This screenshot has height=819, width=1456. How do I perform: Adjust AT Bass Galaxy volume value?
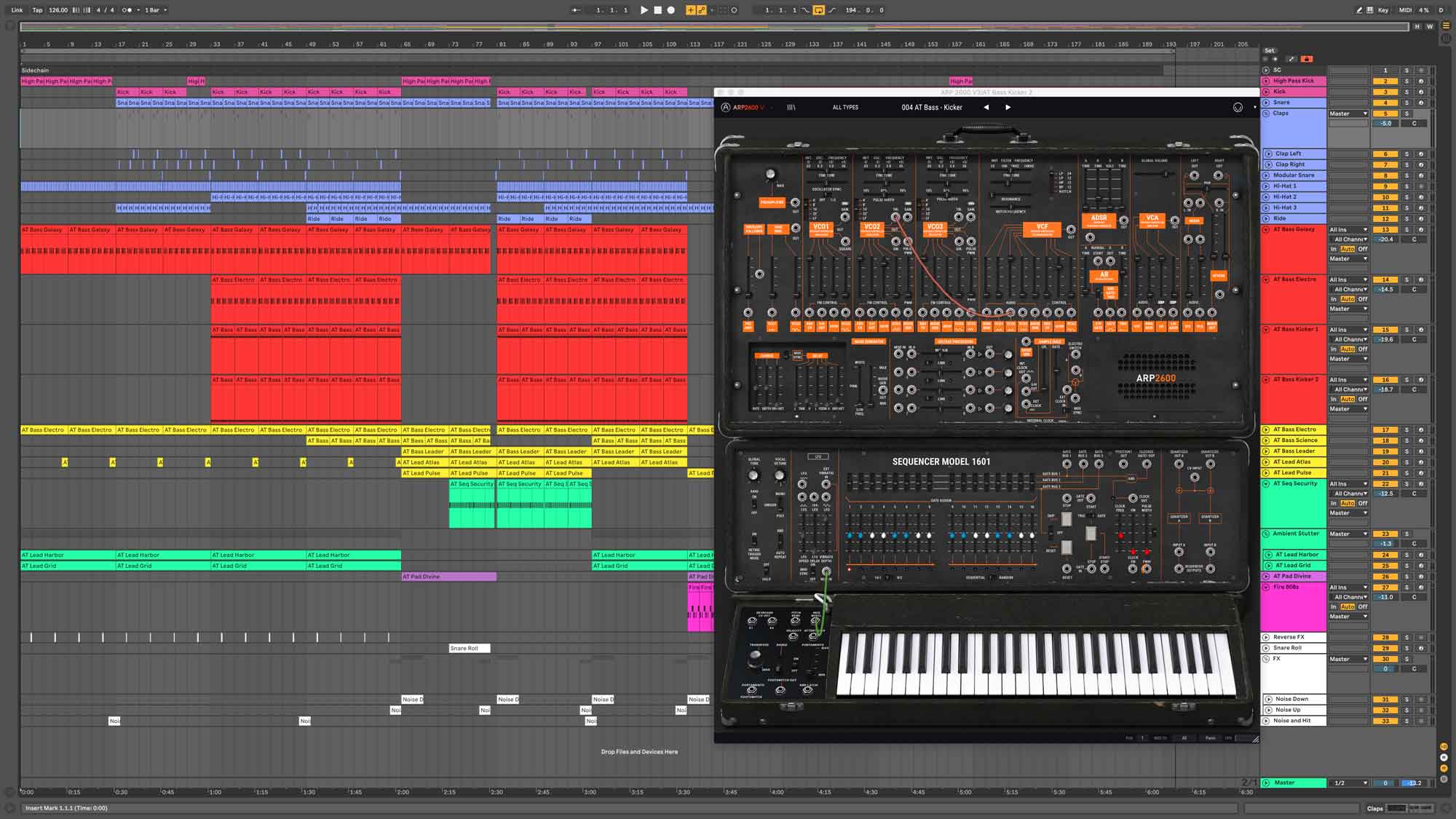[x=1385, y=240]
